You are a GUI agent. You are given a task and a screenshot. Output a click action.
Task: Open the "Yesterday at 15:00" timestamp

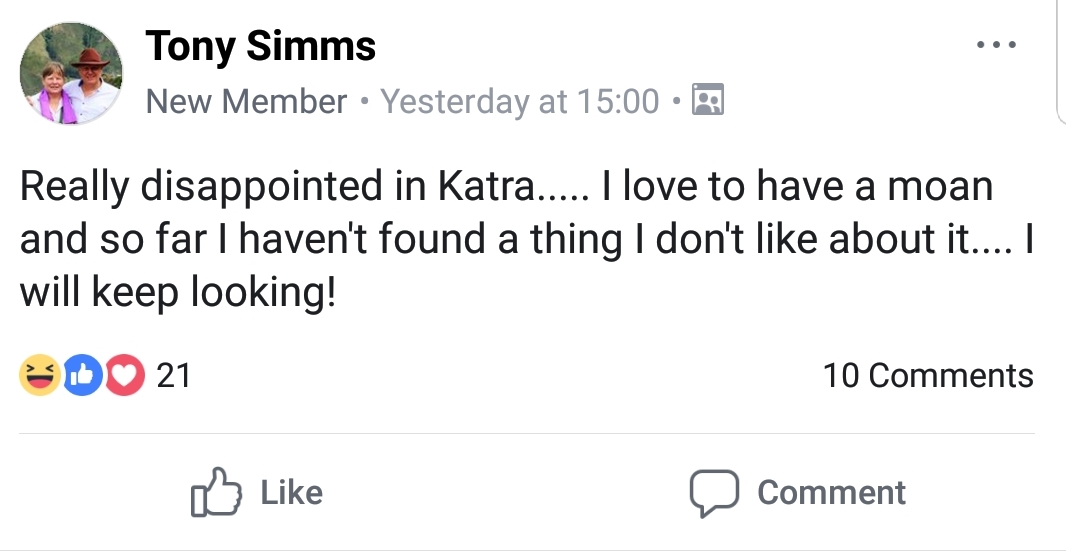coord(520,101)
